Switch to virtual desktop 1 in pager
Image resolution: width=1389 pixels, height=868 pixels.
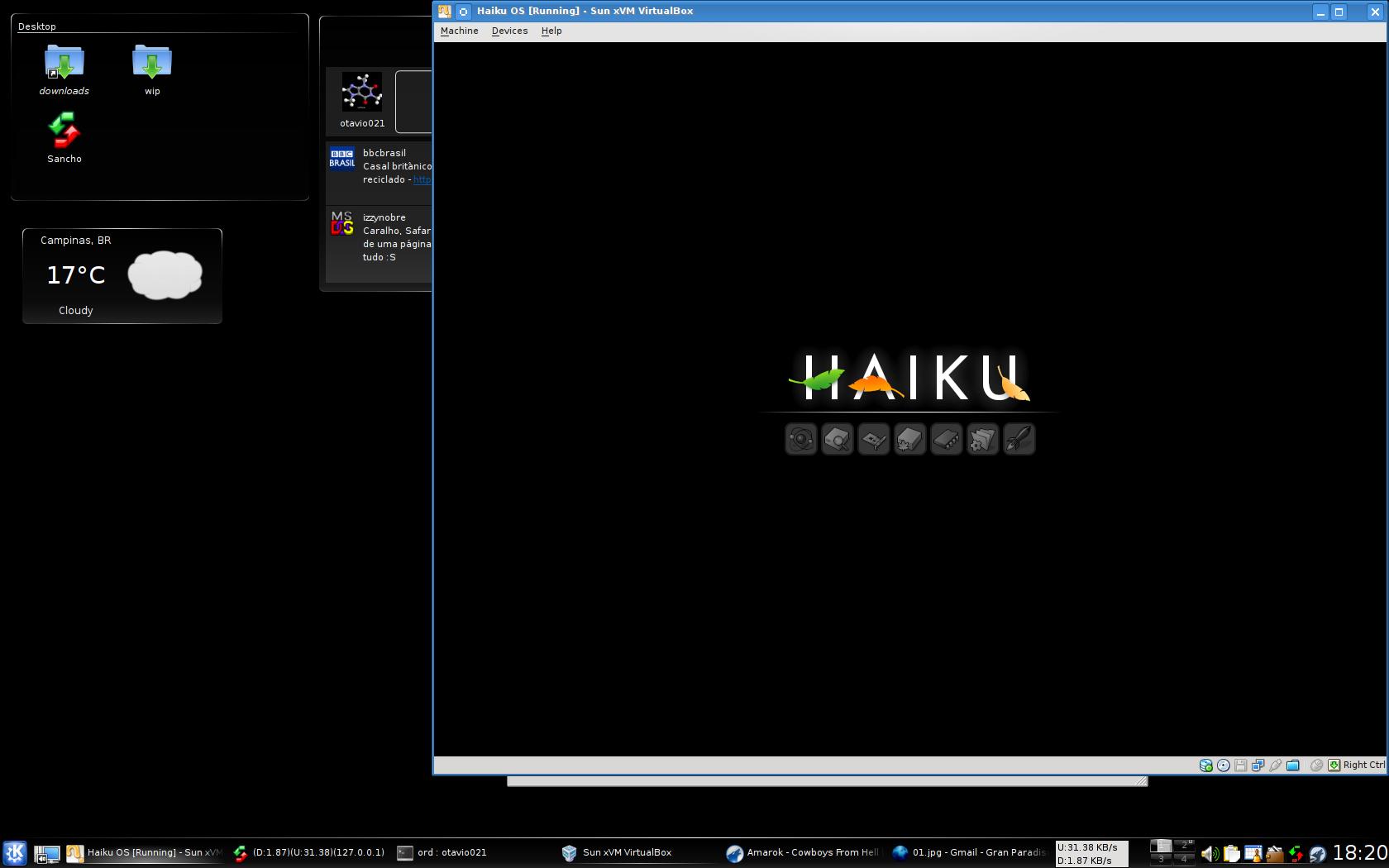1161,846
